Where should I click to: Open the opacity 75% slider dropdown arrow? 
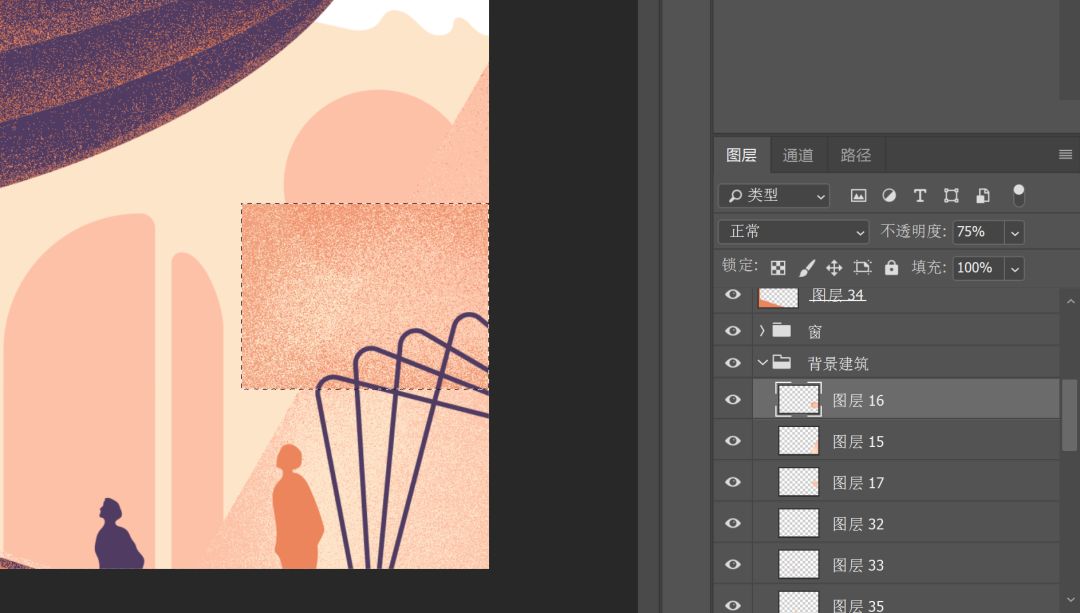pyautogui.click(x=1014, y=232)
